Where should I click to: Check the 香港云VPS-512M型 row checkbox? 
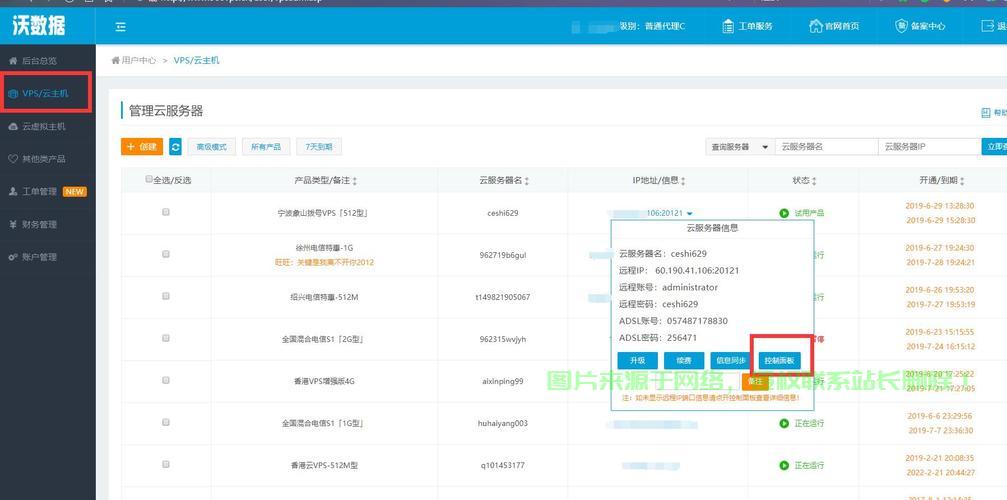point(166,464)
